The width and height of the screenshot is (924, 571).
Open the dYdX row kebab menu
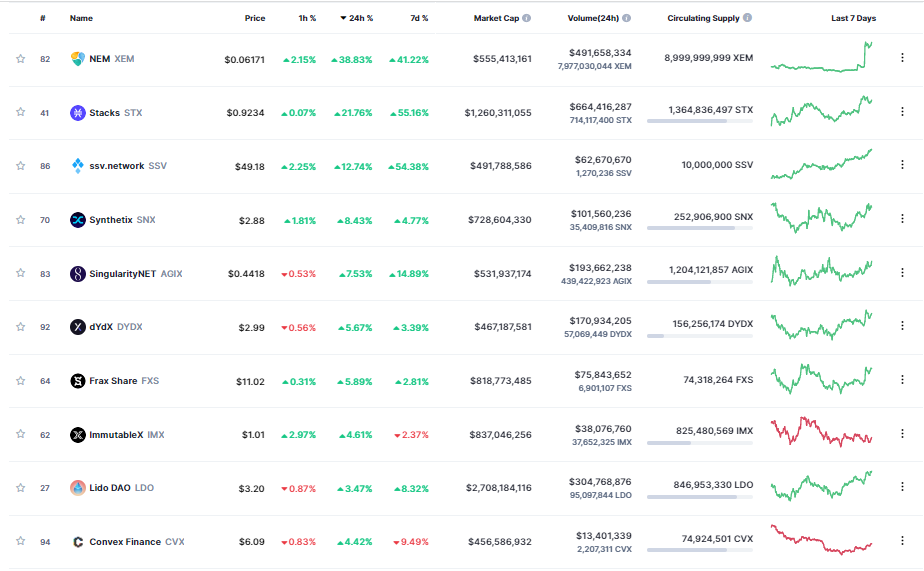902,325
